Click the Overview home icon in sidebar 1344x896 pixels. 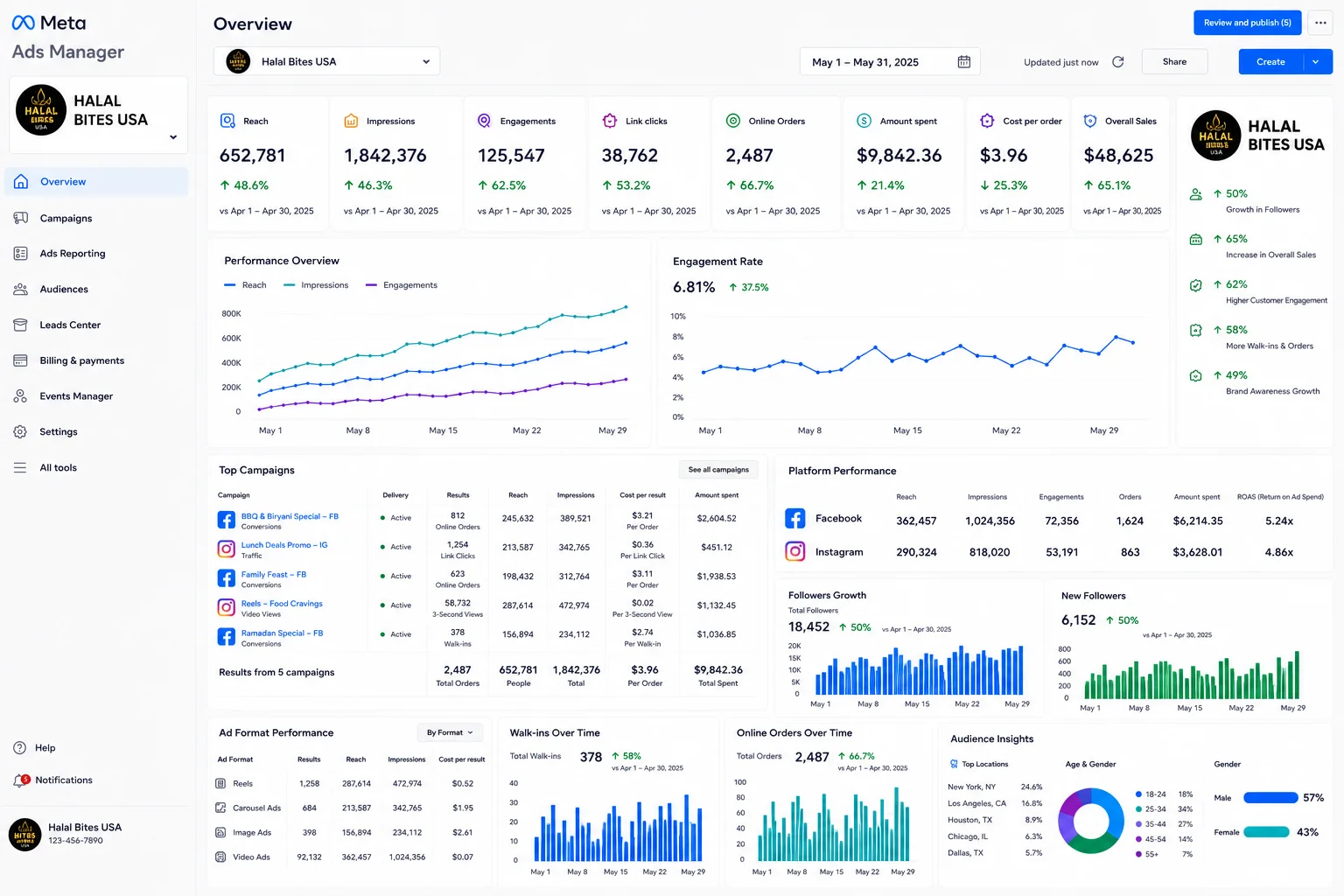click(21, 181)
